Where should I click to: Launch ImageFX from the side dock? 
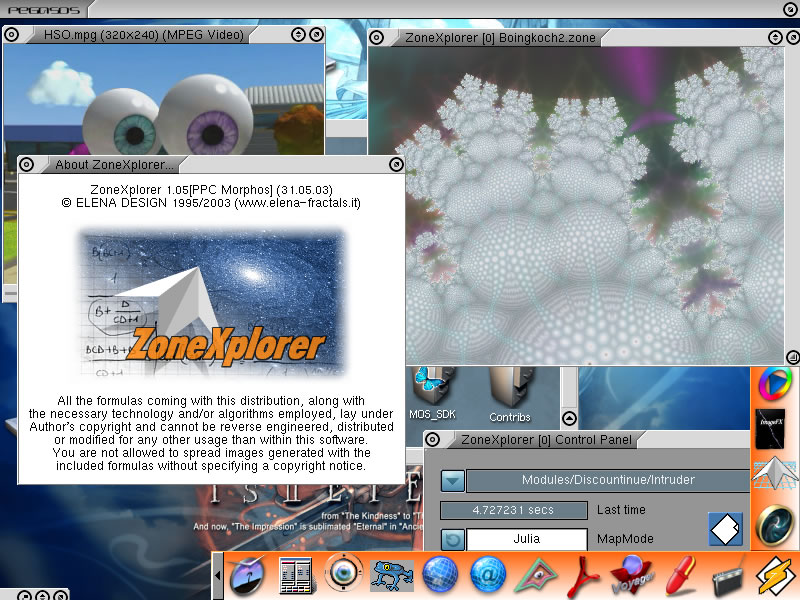770,429
